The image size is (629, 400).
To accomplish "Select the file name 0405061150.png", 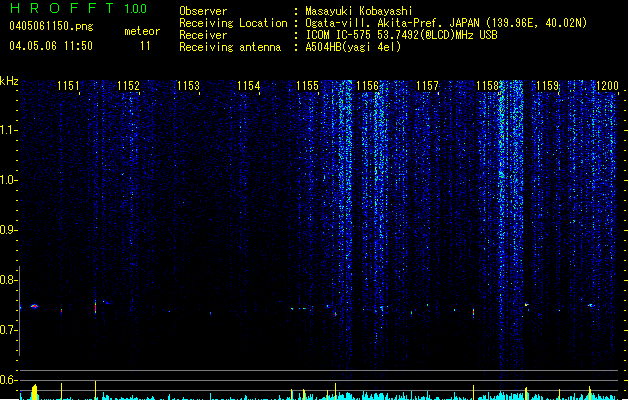I will pos(51,26).
